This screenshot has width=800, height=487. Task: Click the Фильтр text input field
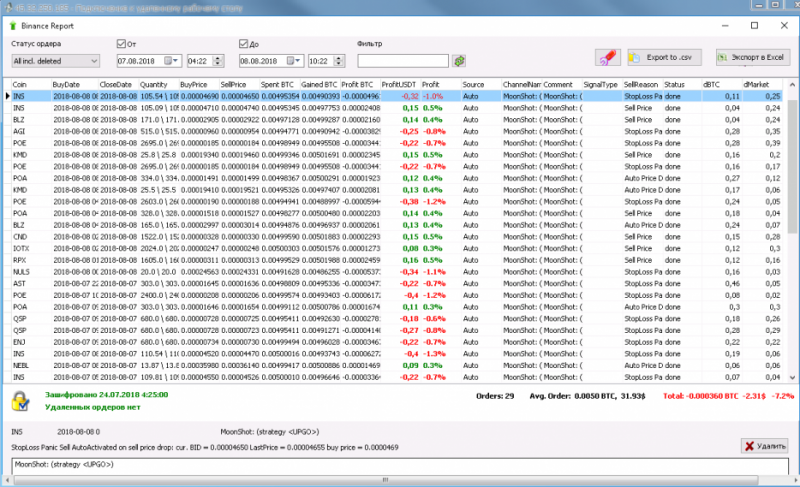coord(403,62)
